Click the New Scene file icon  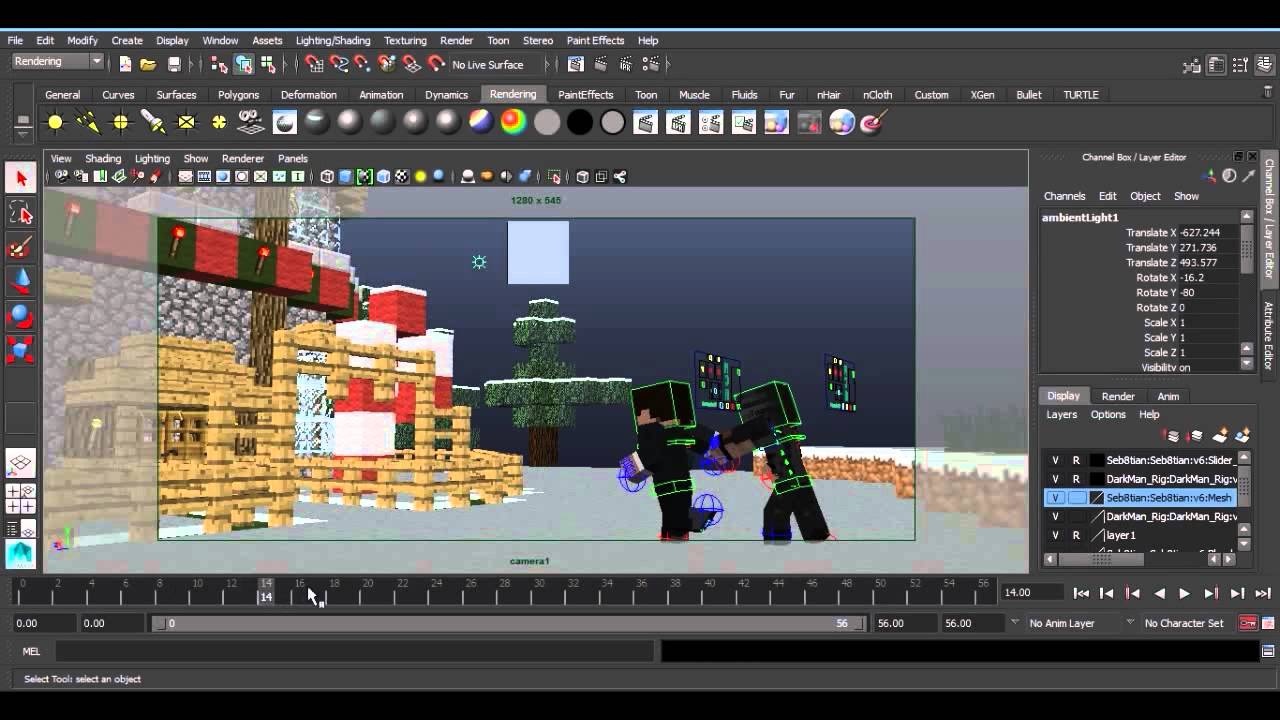124,64
